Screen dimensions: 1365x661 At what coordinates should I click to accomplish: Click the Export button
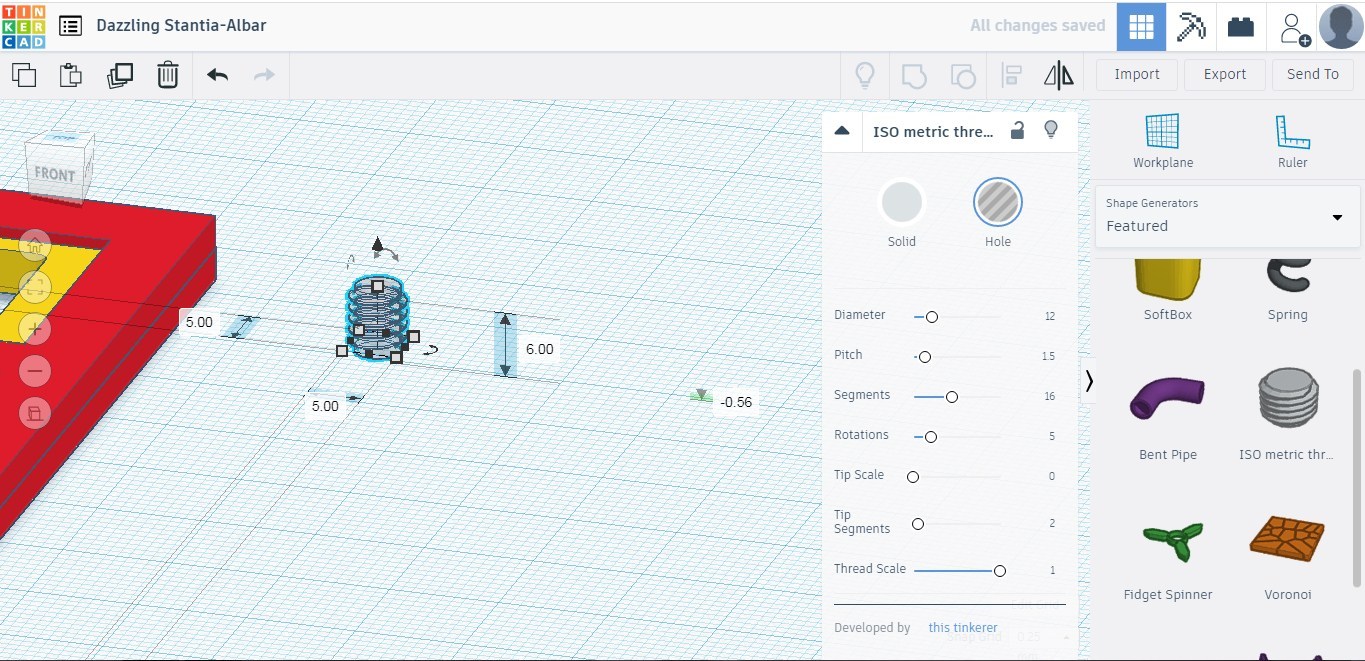tap(1225, 74)
